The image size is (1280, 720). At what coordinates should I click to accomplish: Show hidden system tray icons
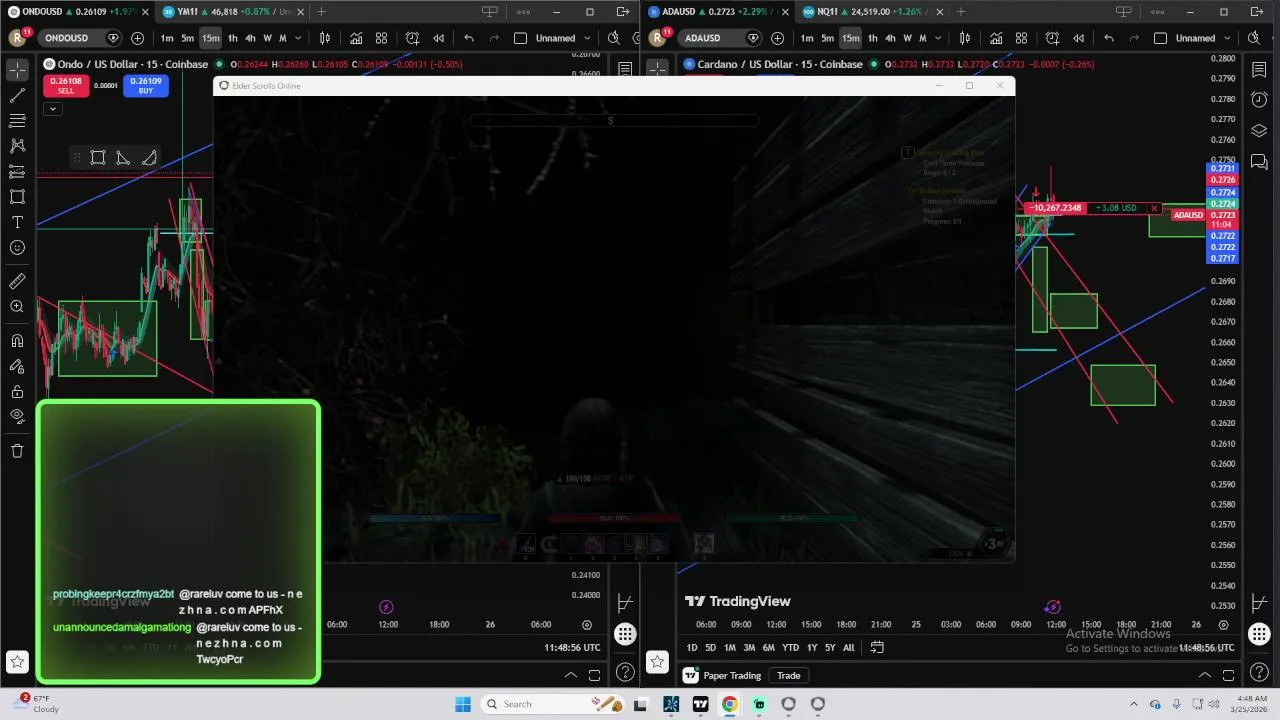tap(1133, 704)
